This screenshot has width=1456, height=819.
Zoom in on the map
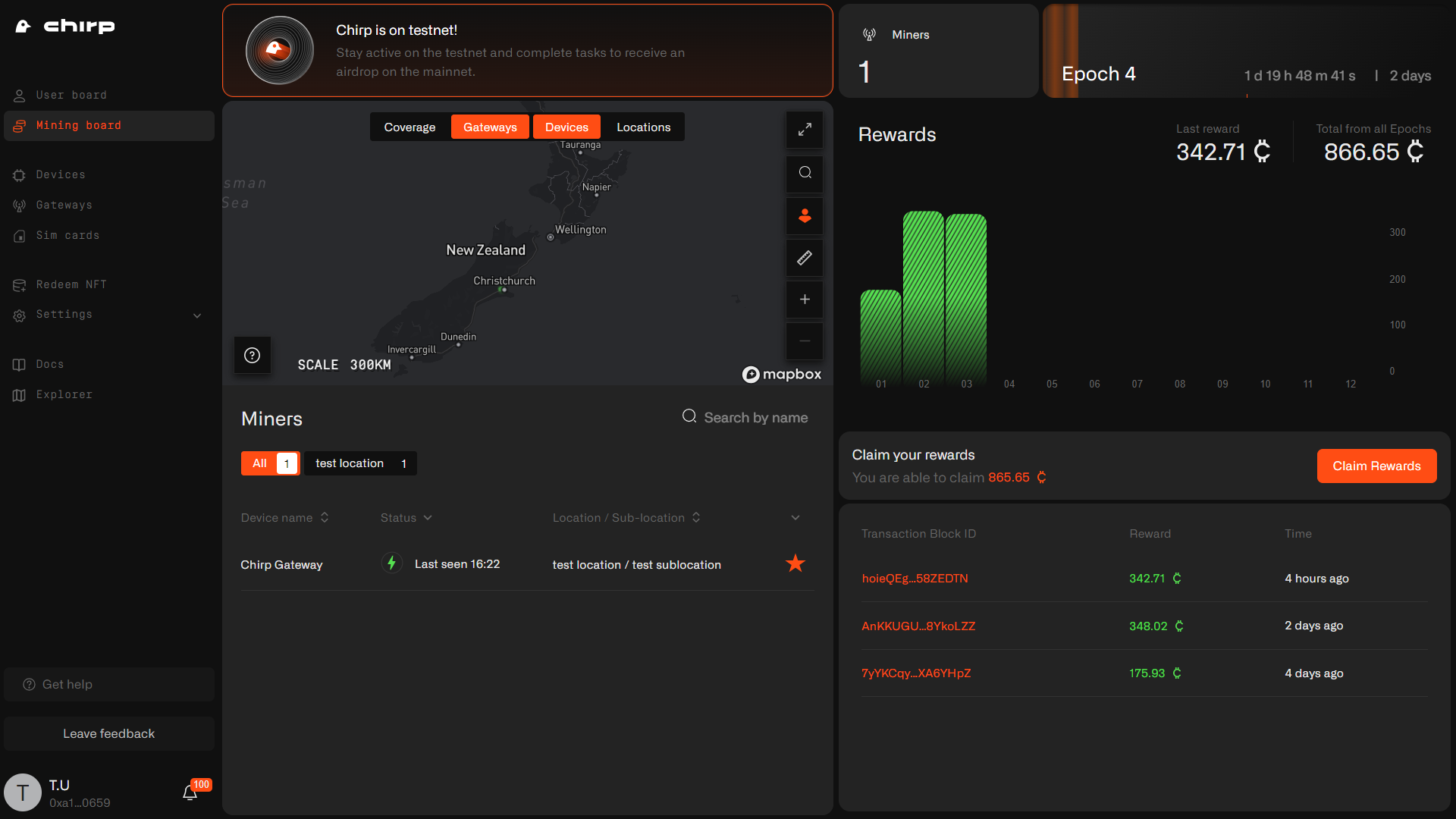click(x=805, y=299)
